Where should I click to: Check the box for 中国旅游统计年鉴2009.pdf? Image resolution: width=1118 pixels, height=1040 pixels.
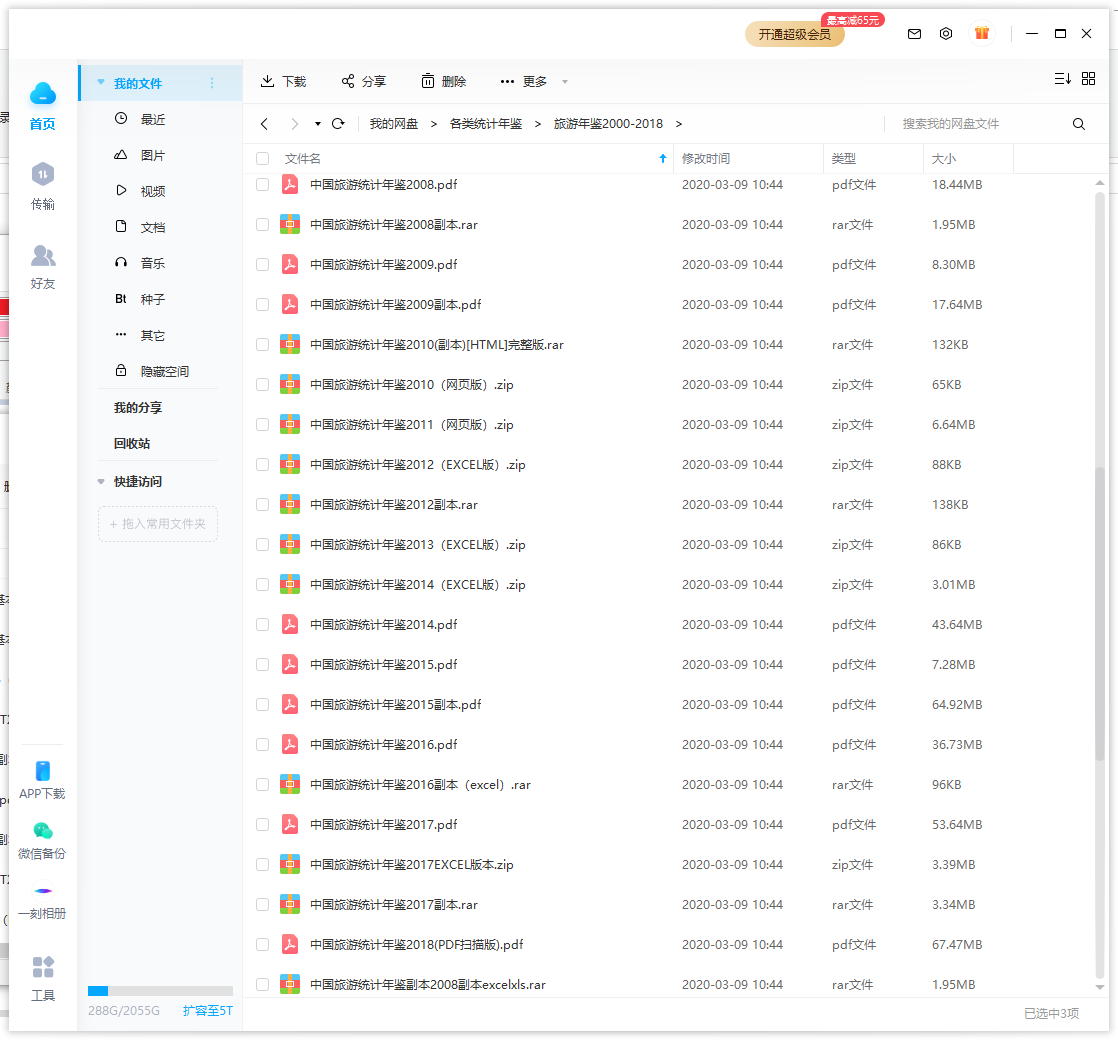(262, 264)
